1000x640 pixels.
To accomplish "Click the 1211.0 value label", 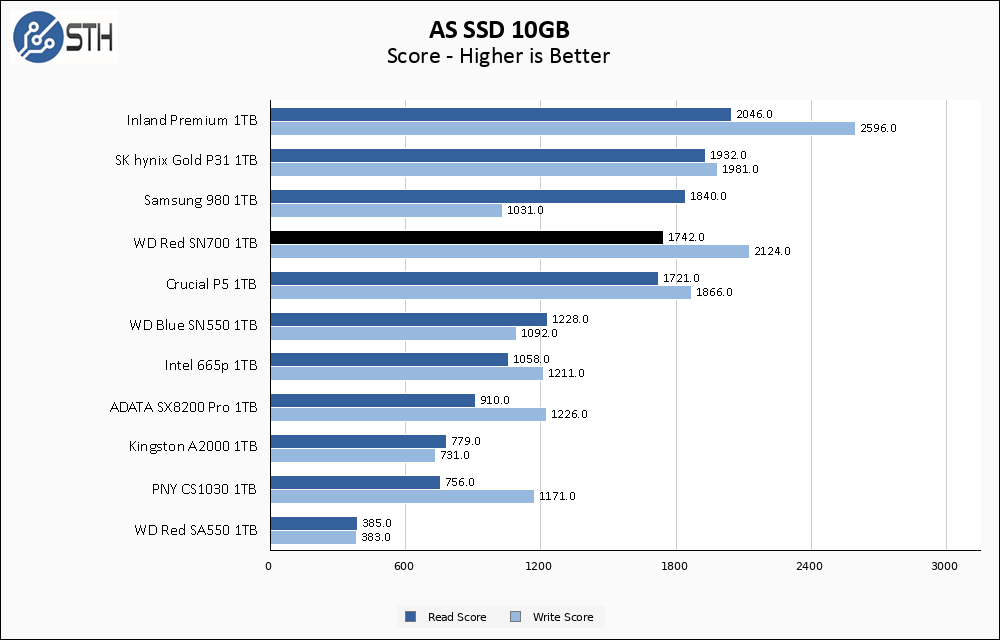I will (566, 373).
